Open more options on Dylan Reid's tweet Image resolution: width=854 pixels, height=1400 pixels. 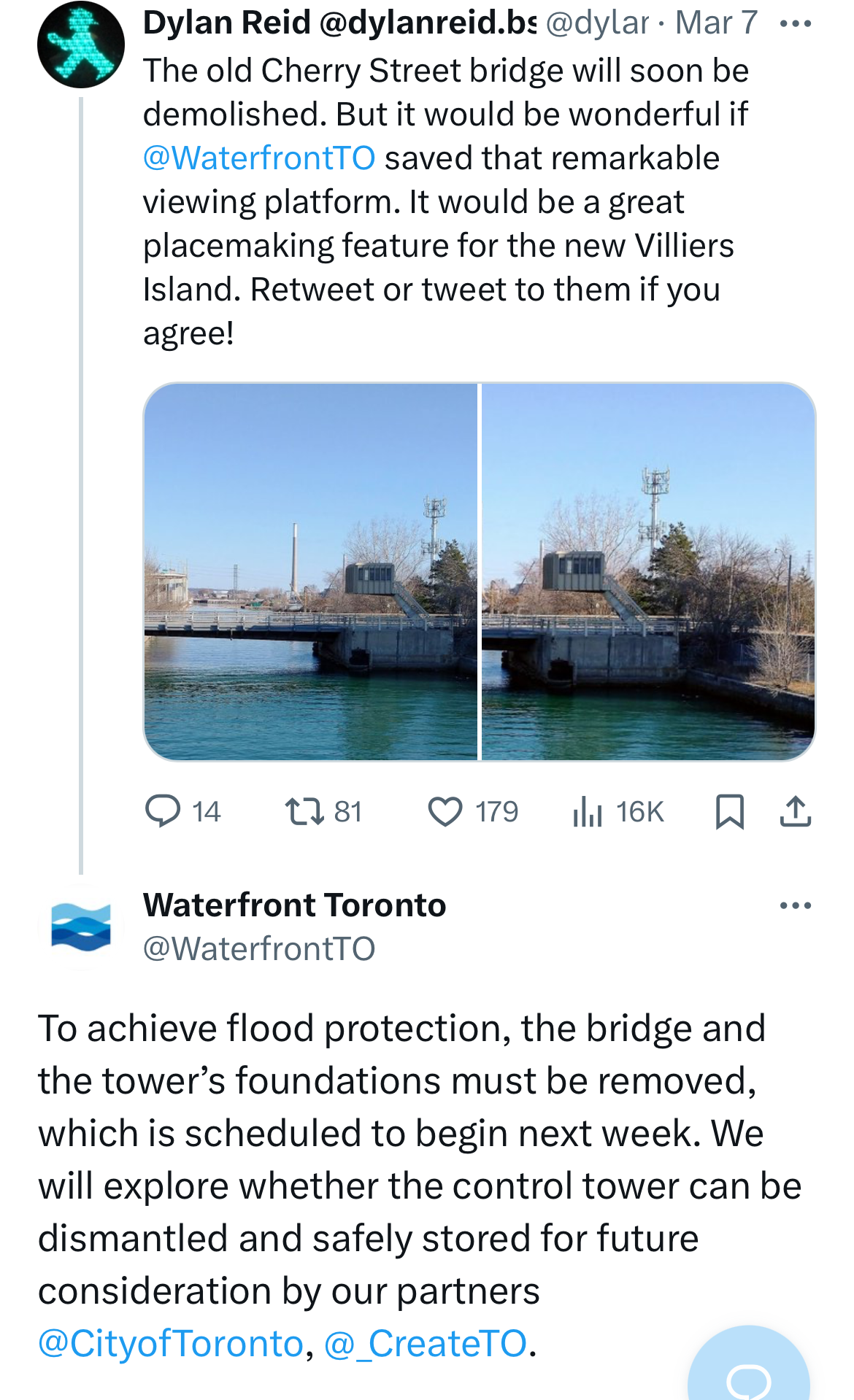click(x=795, y=24)
